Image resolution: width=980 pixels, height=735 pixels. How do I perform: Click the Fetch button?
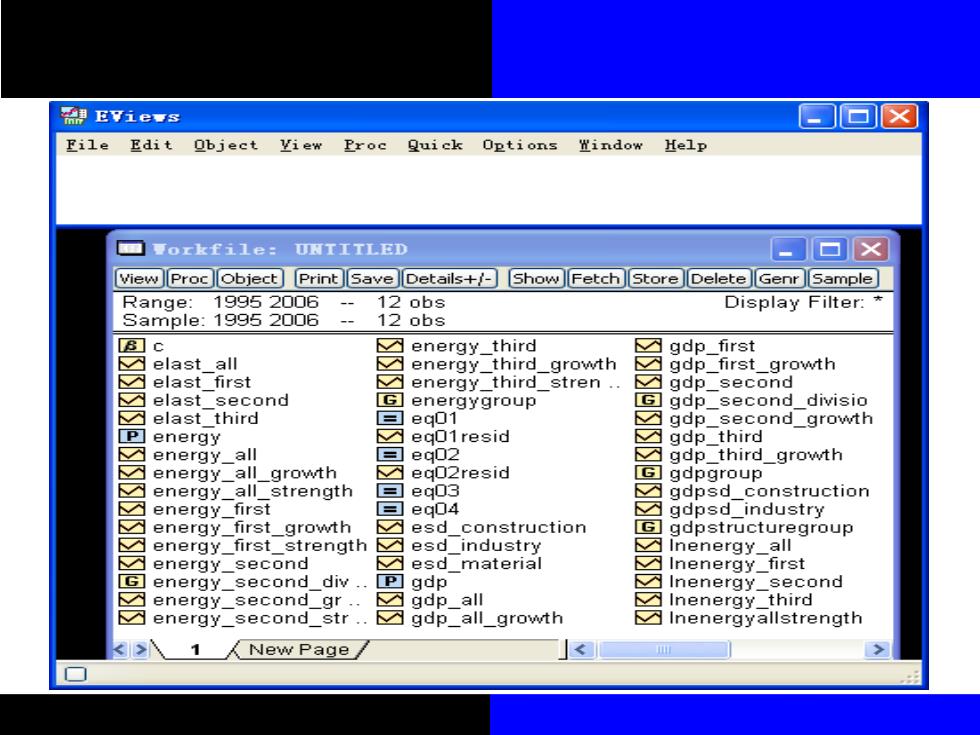[596, 278]
